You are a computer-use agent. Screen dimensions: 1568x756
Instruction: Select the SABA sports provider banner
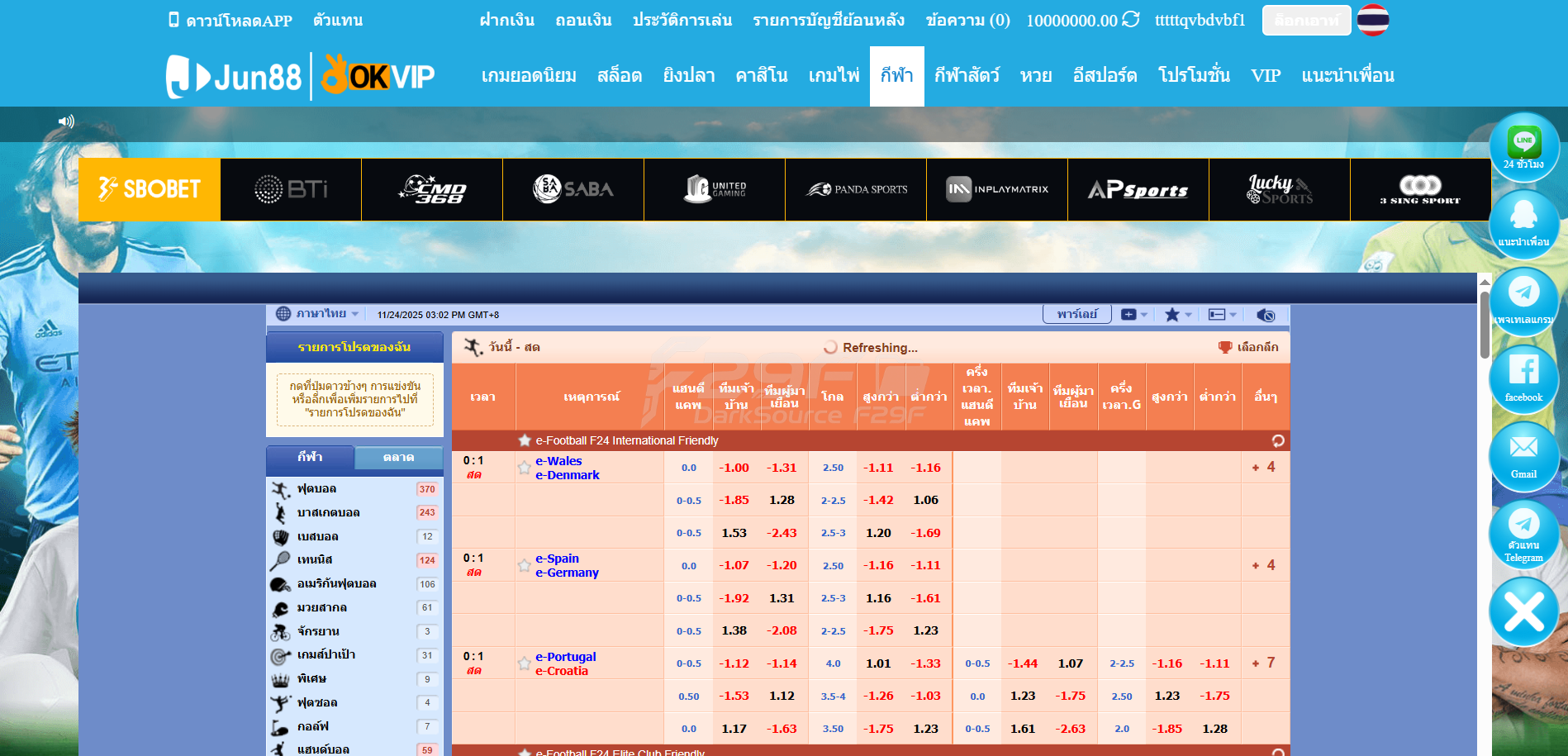(x=573, y=189)
